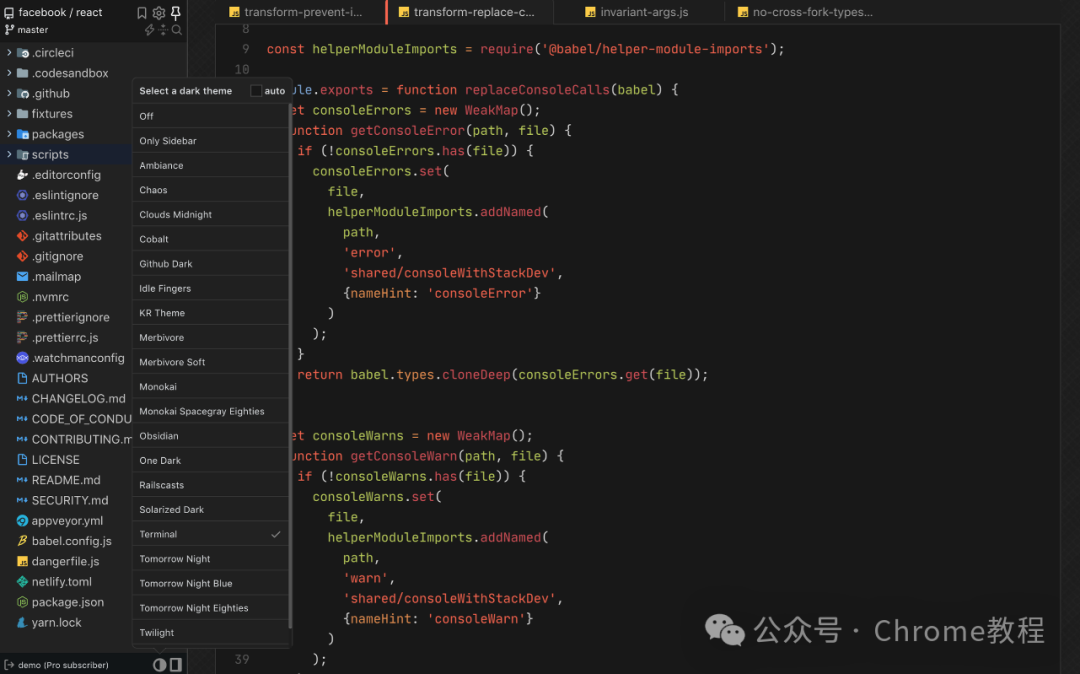Click the dangerfile.js file icon
This screenshot has height=674, width=1080.
coord(22,562)
